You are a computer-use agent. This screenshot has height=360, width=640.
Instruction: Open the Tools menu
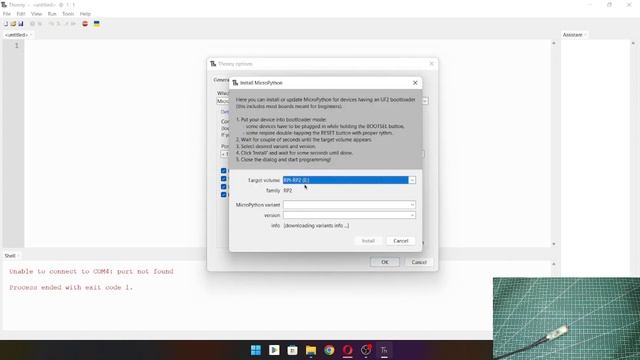68,14
